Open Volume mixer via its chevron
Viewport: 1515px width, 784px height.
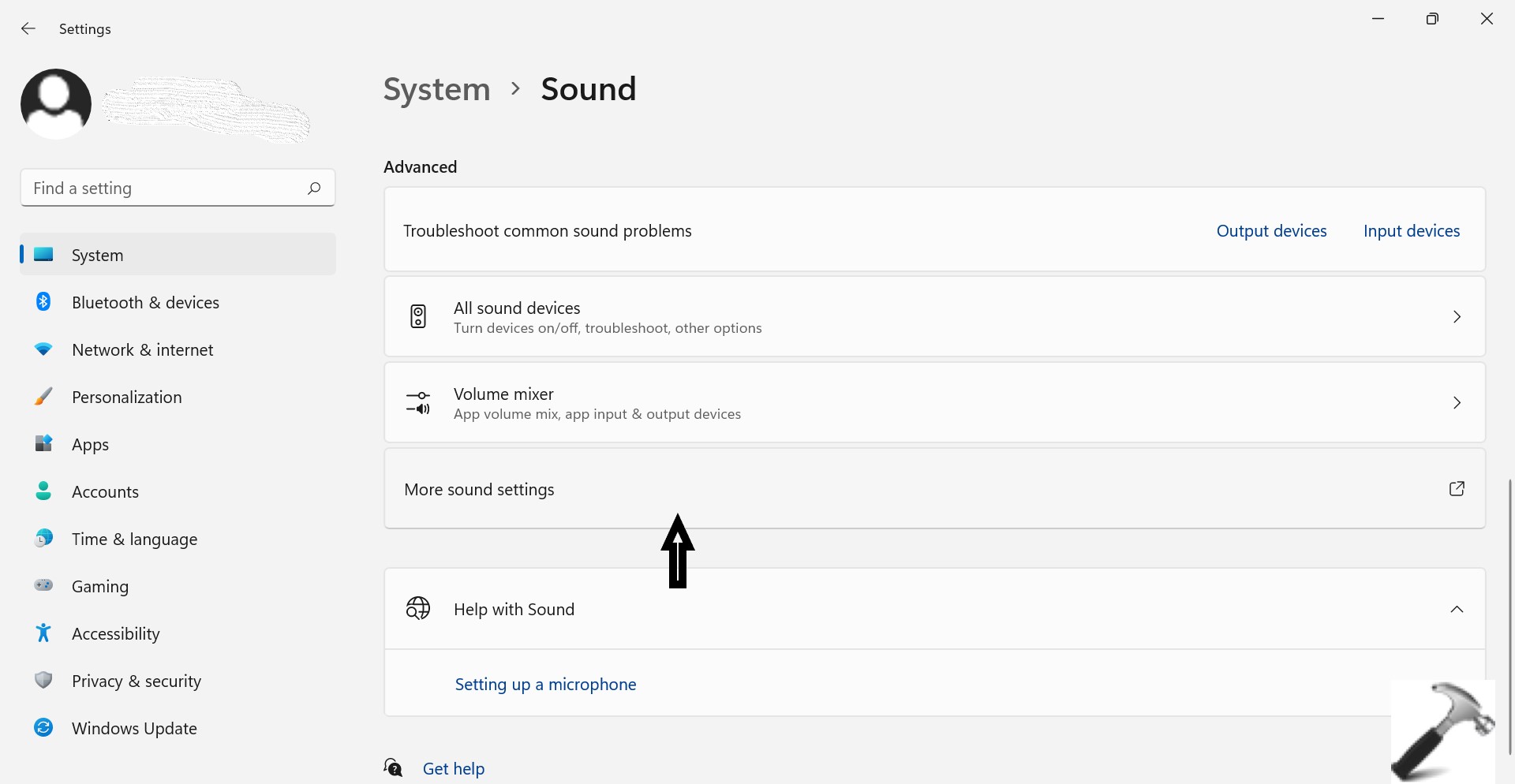point(1457,403)
